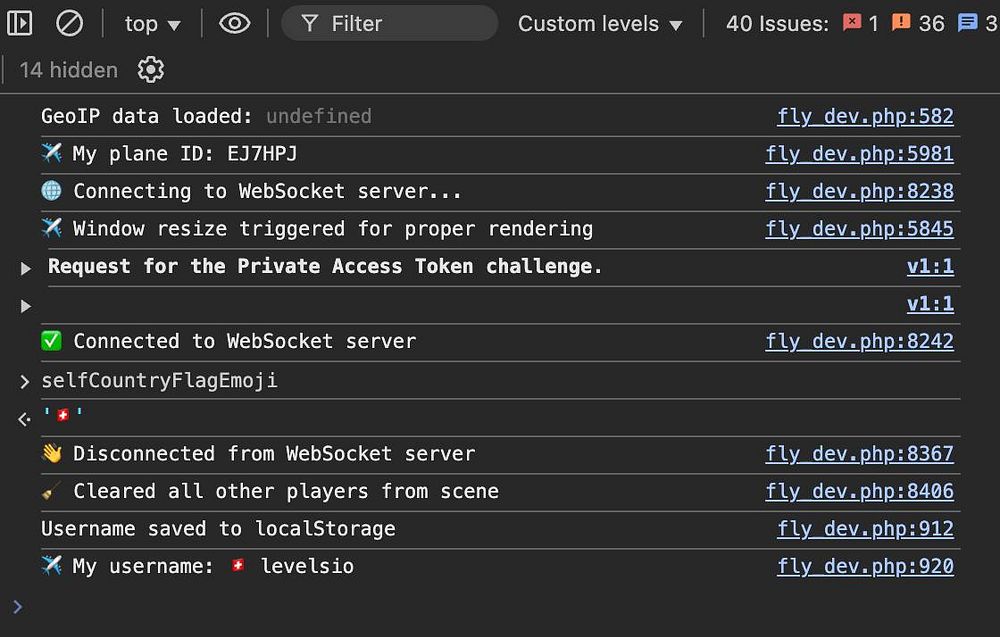Click the 40 Issues label
The height and width of the screenshot is (637, 1000).
coord(777,24)
